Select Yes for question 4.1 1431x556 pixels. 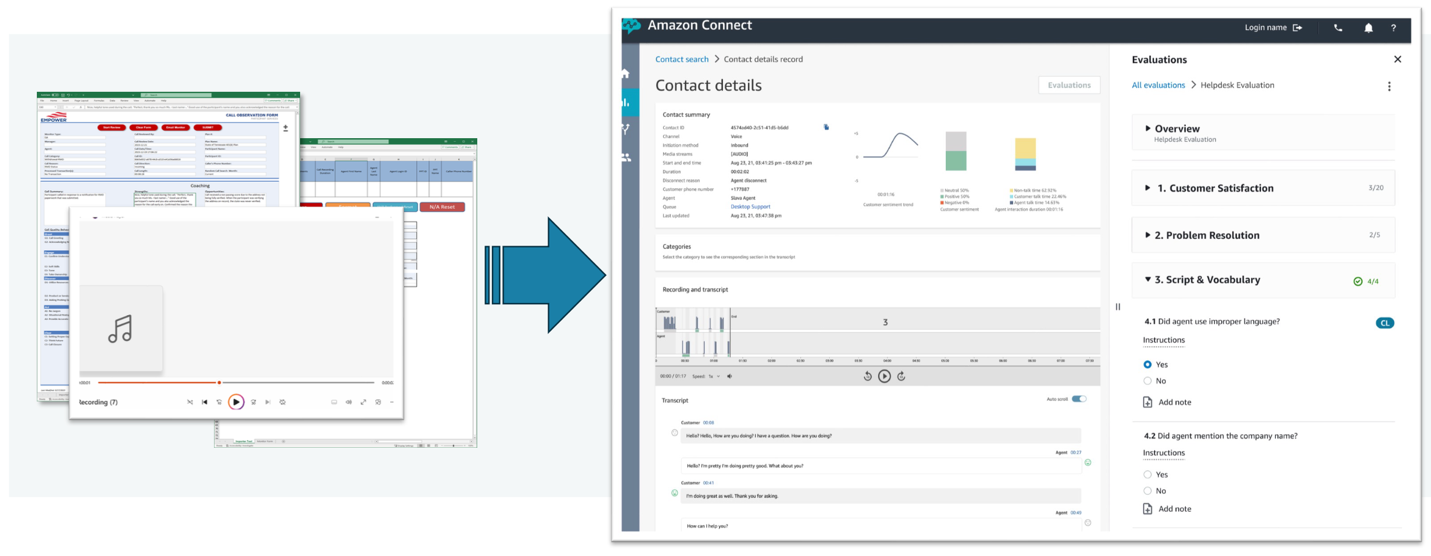(x=1147, y=365)
